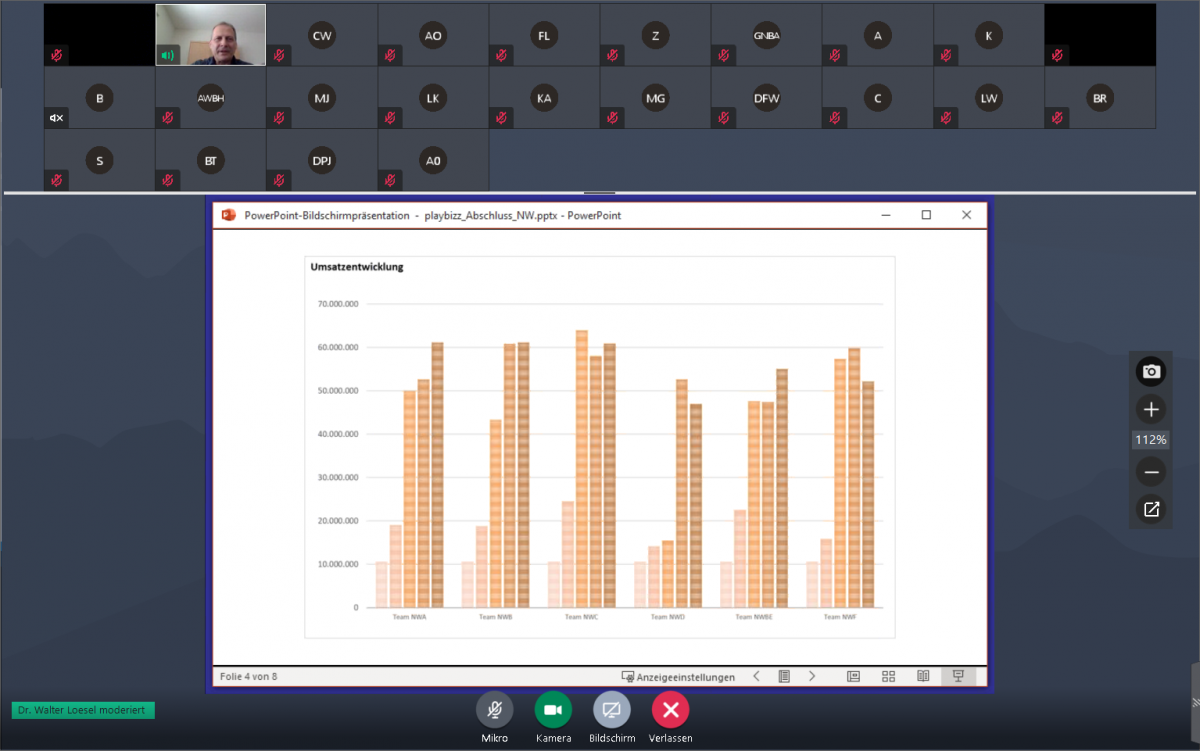Click the 112% zoom level indicator
Viewport: 1200px width, 751px height.
(1151, 440)
